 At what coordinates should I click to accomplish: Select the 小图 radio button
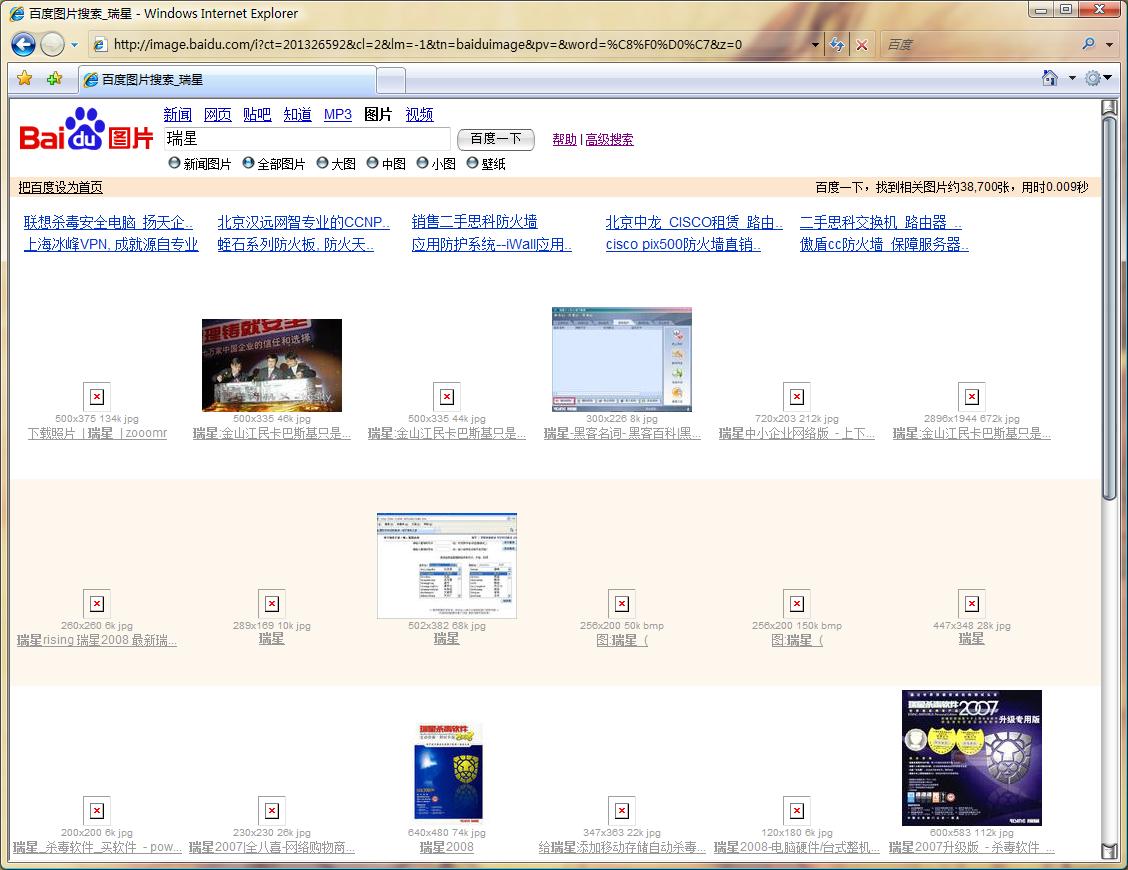[x=422, y=163]
